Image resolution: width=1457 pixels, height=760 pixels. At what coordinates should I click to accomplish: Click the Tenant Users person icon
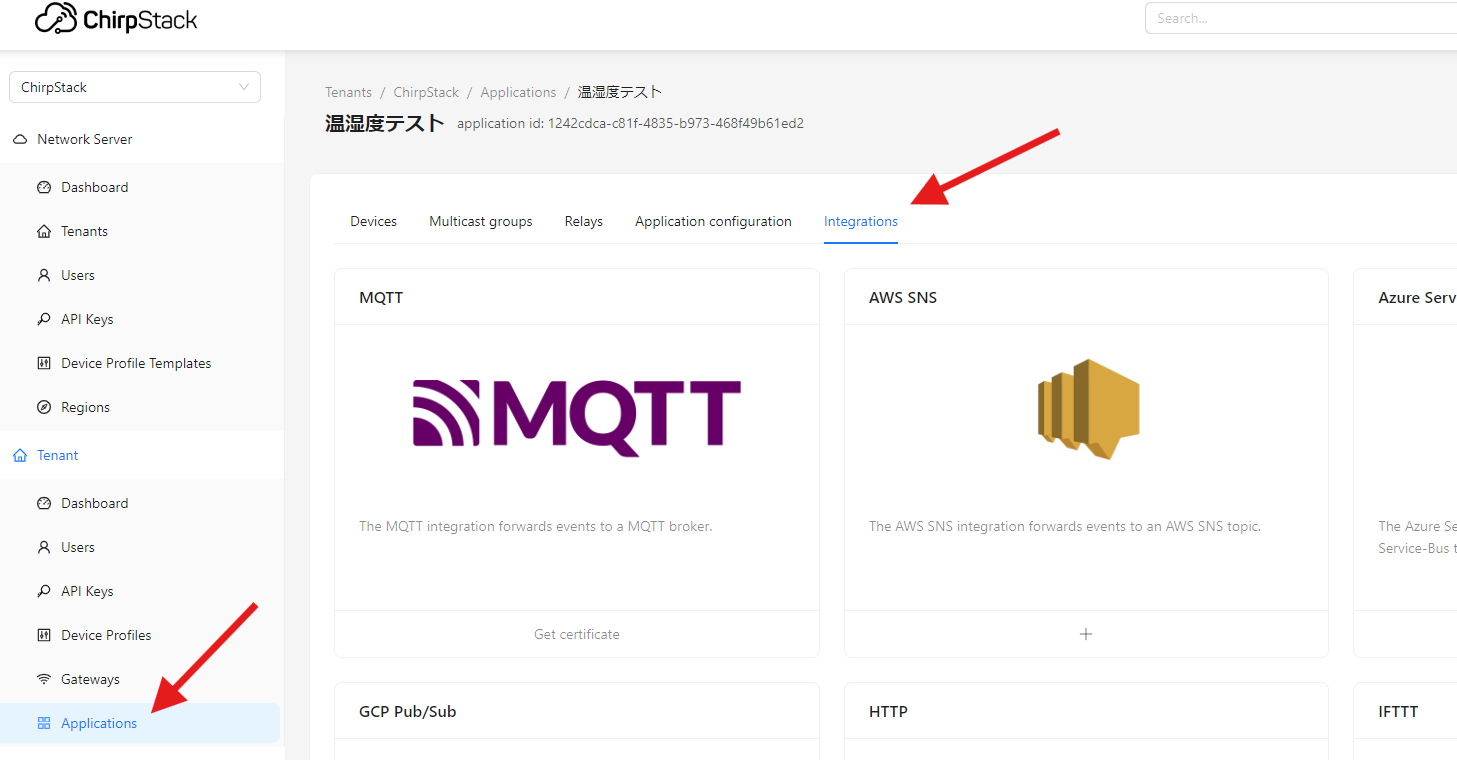[44, 547]
